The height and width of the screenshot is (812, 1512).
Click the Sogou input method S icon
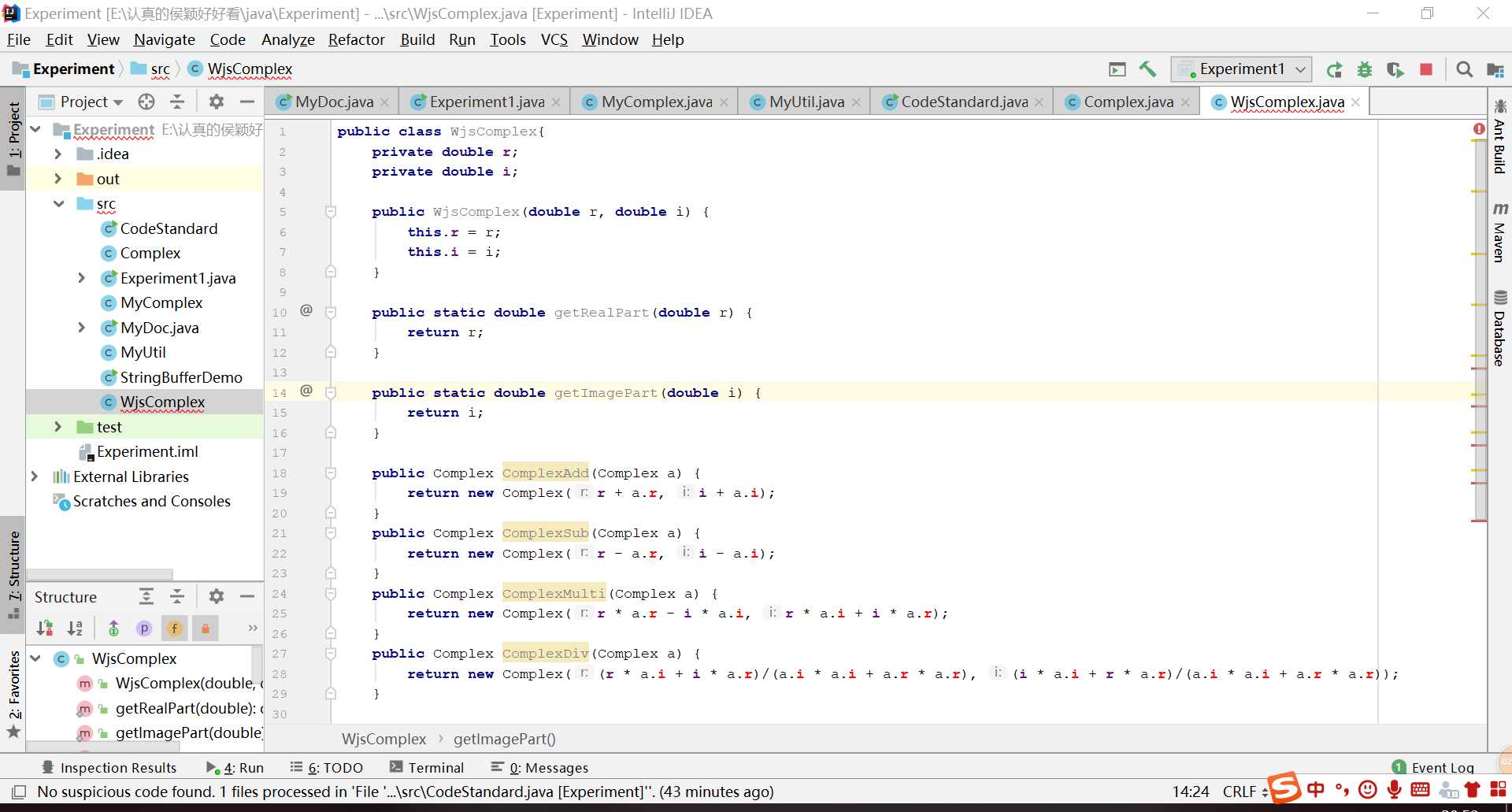tap(1284, 788)
